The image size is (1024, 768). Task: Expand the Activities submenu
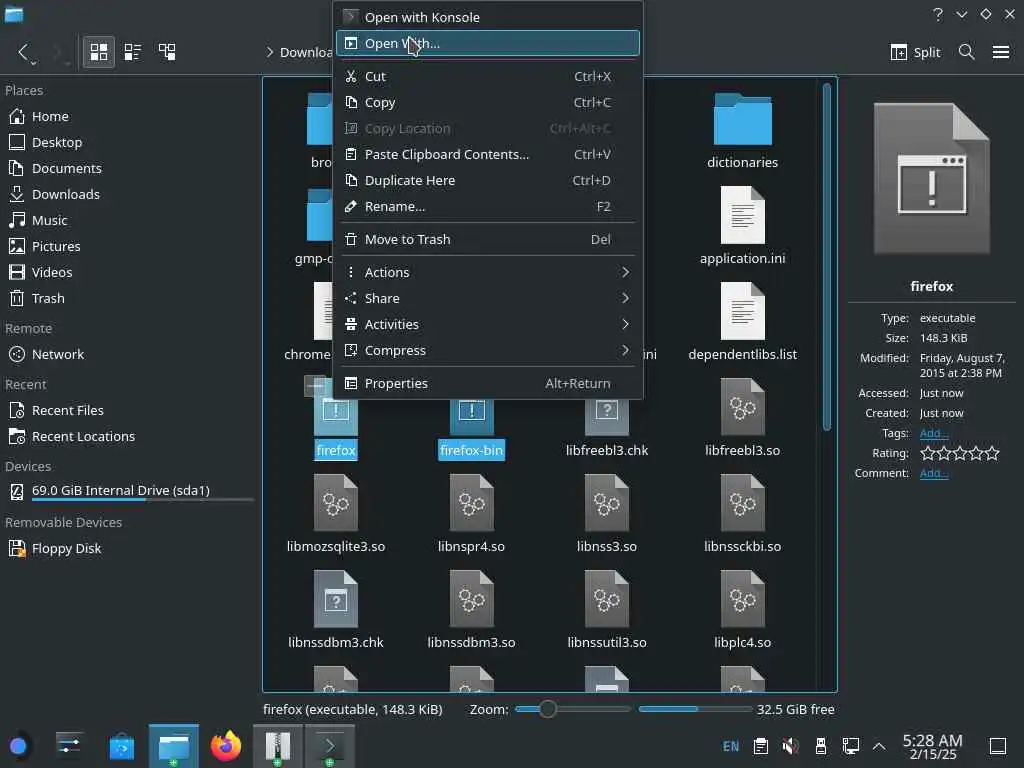pos(487,325)
